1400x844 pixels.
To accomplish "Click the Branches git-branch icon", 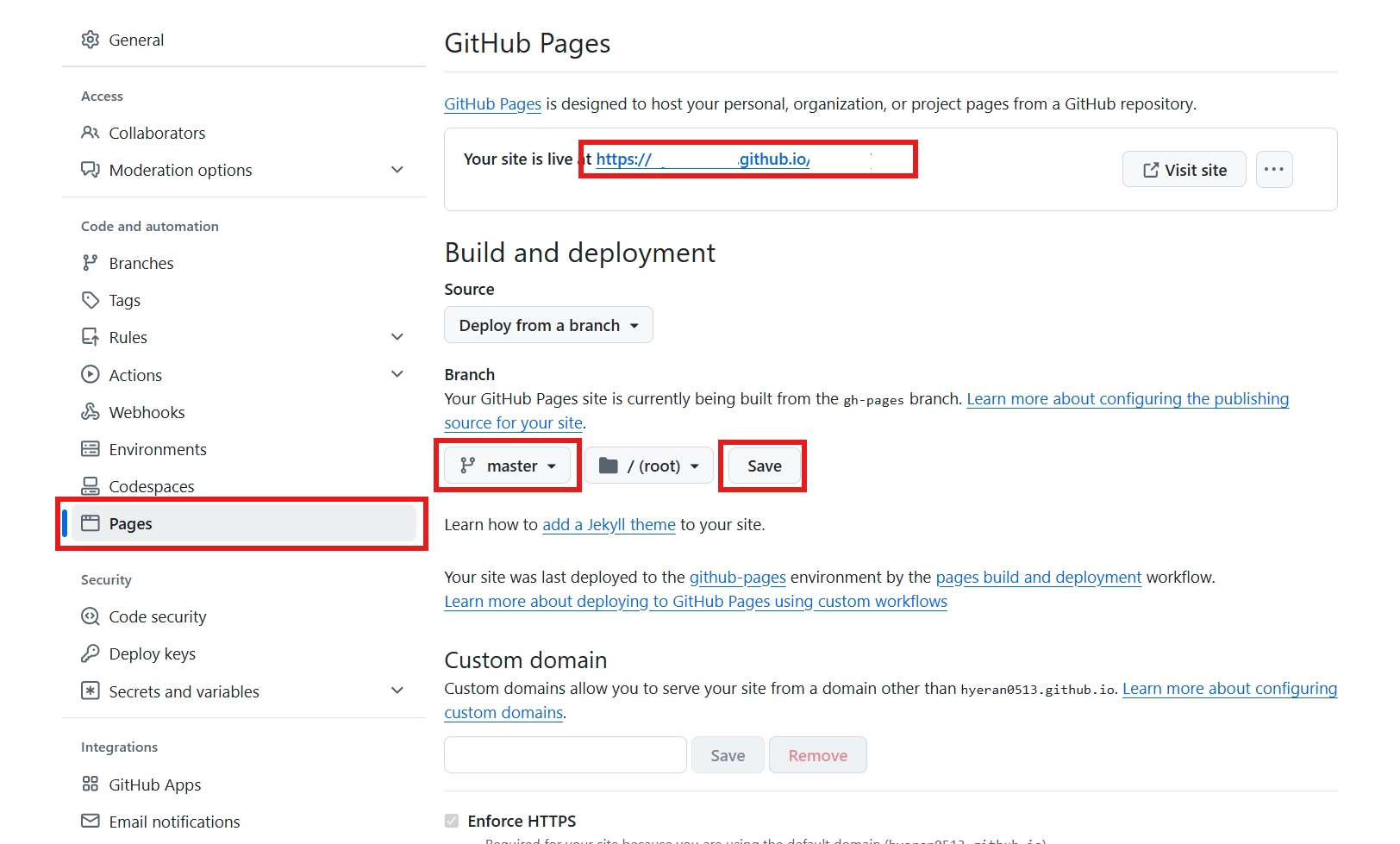I will tap(91, 263).
